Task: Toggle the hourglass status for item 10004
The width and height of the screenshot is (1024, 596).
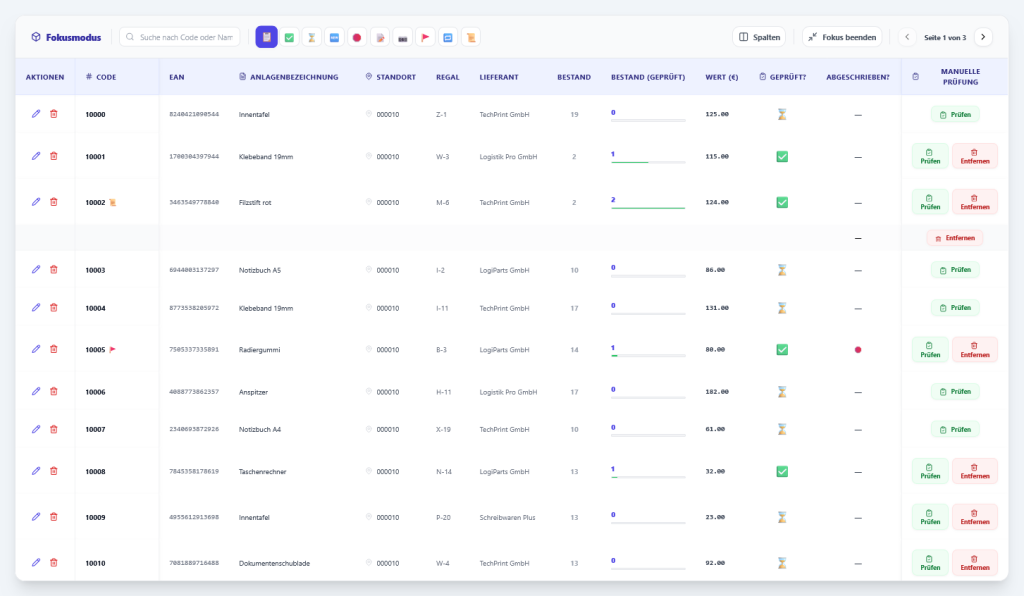Action: [x=782, y=308]
